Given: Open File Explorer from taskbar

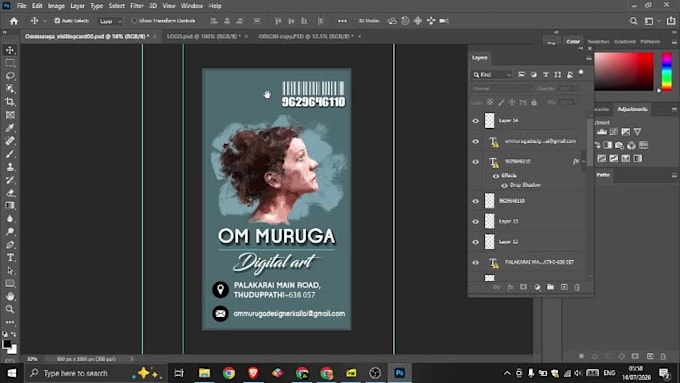Looking at the screenshot, I should 204,373.
